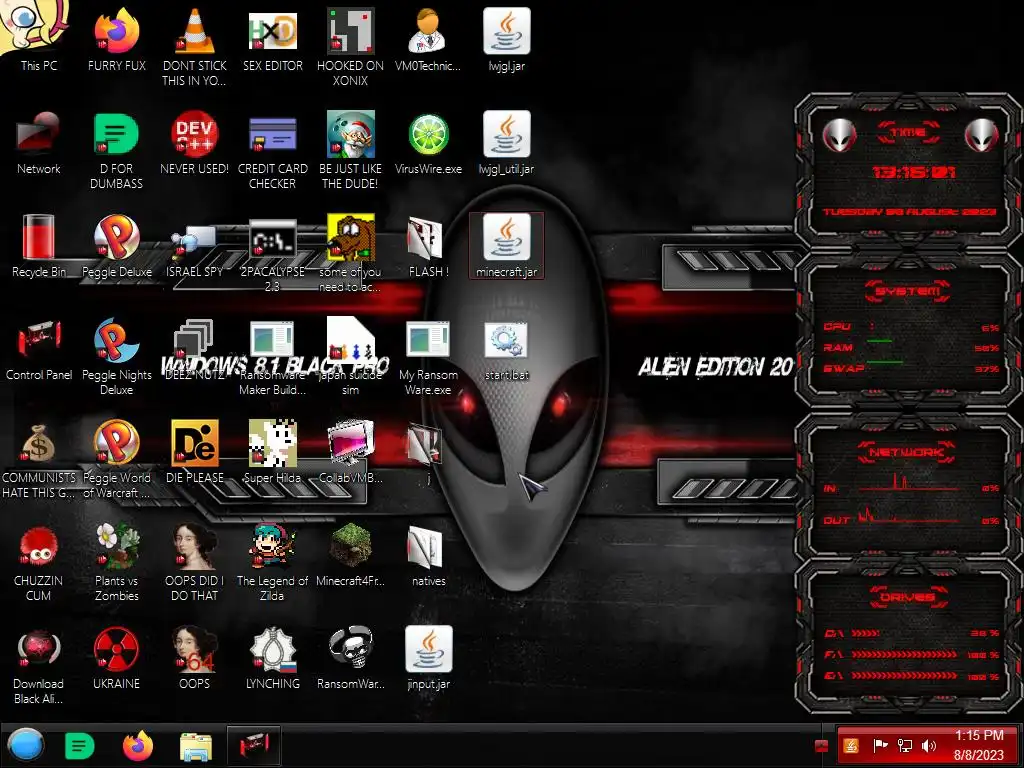1024x768 pixels.
Task: Select the lwjgl_util.jar file
Action: [506, 142]
